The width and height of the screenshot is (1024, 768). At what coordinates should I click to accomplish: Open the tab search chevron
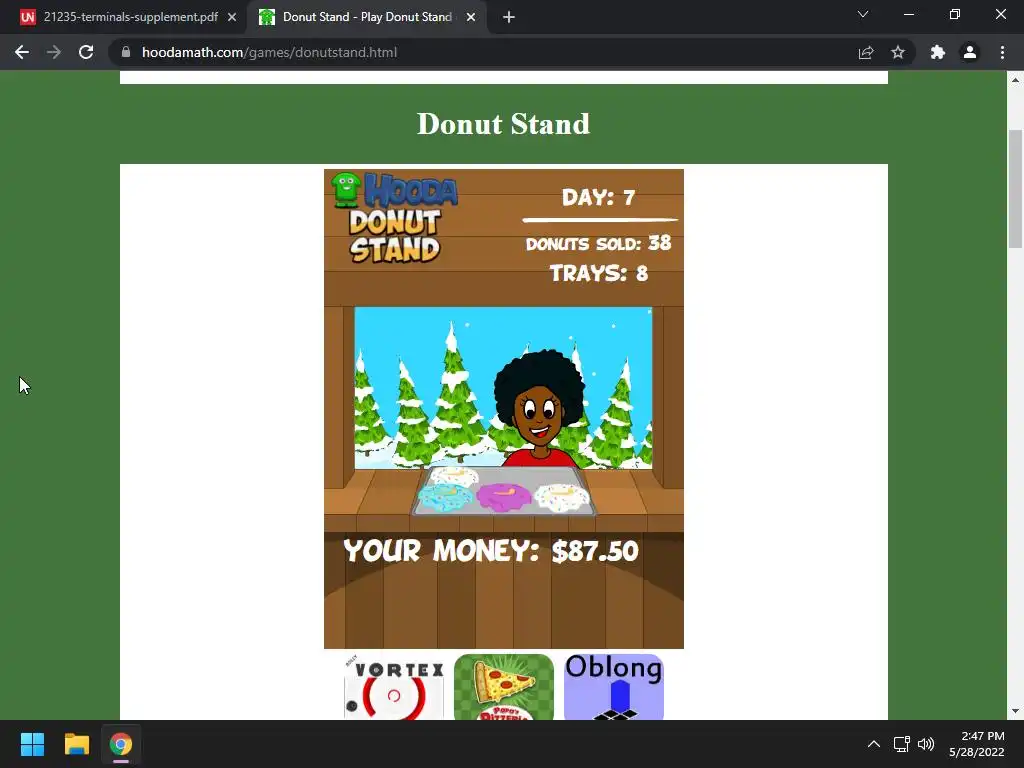point(863,14)
